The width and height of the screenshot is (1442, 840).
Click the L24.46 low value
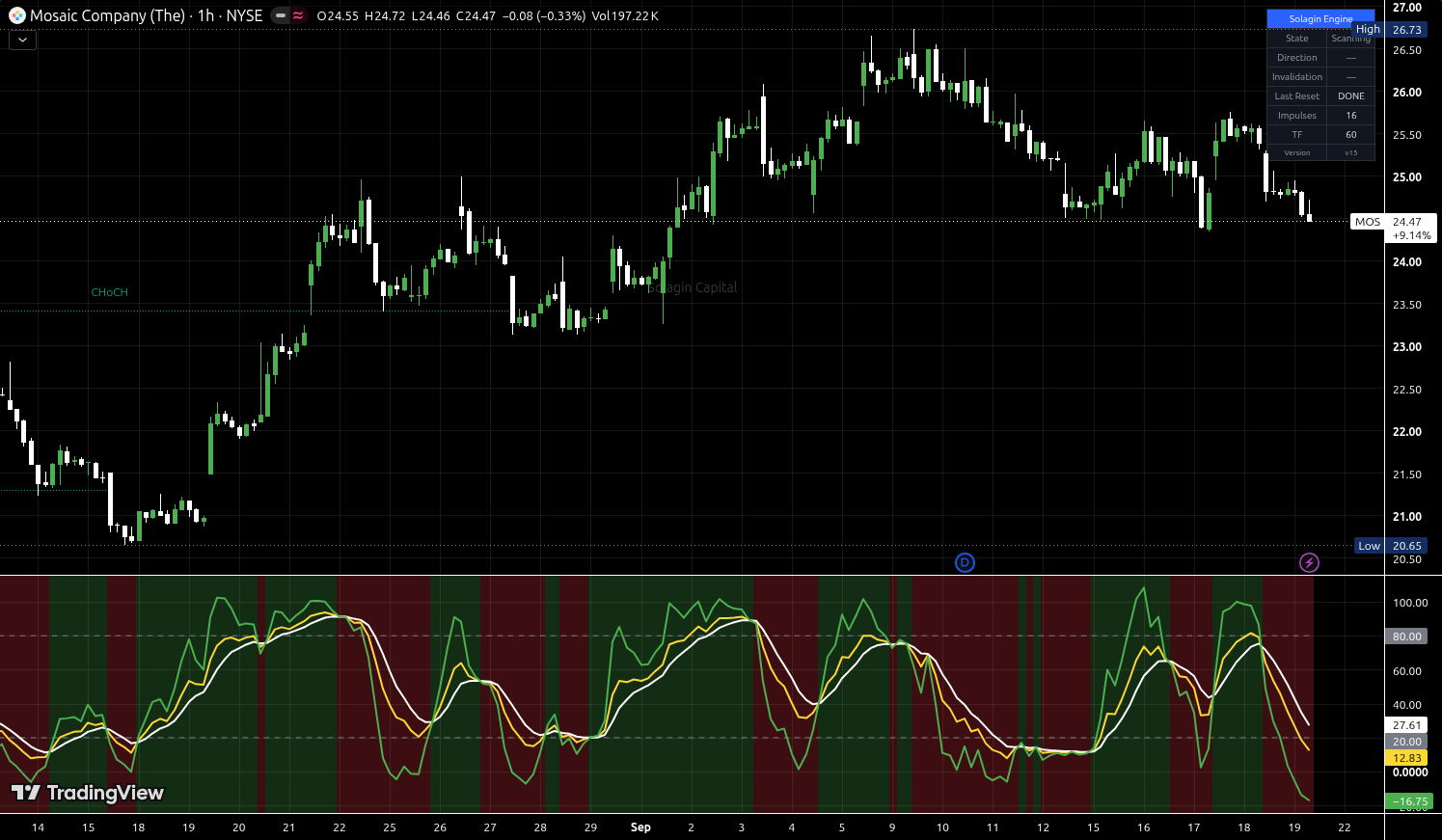[x=430, y=15]
